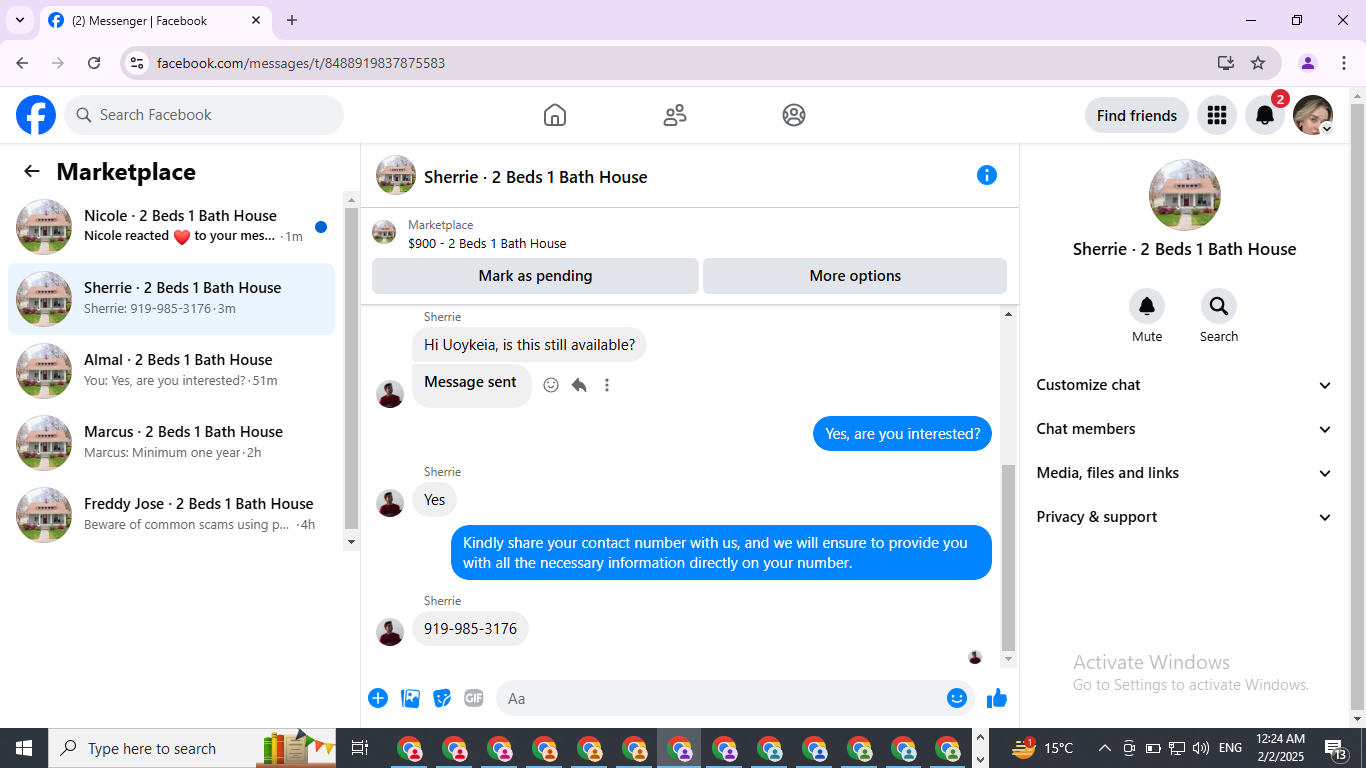Click Mark as pending button
The height and width of the screenshot is (768, 1366).
tap(535, 276)
